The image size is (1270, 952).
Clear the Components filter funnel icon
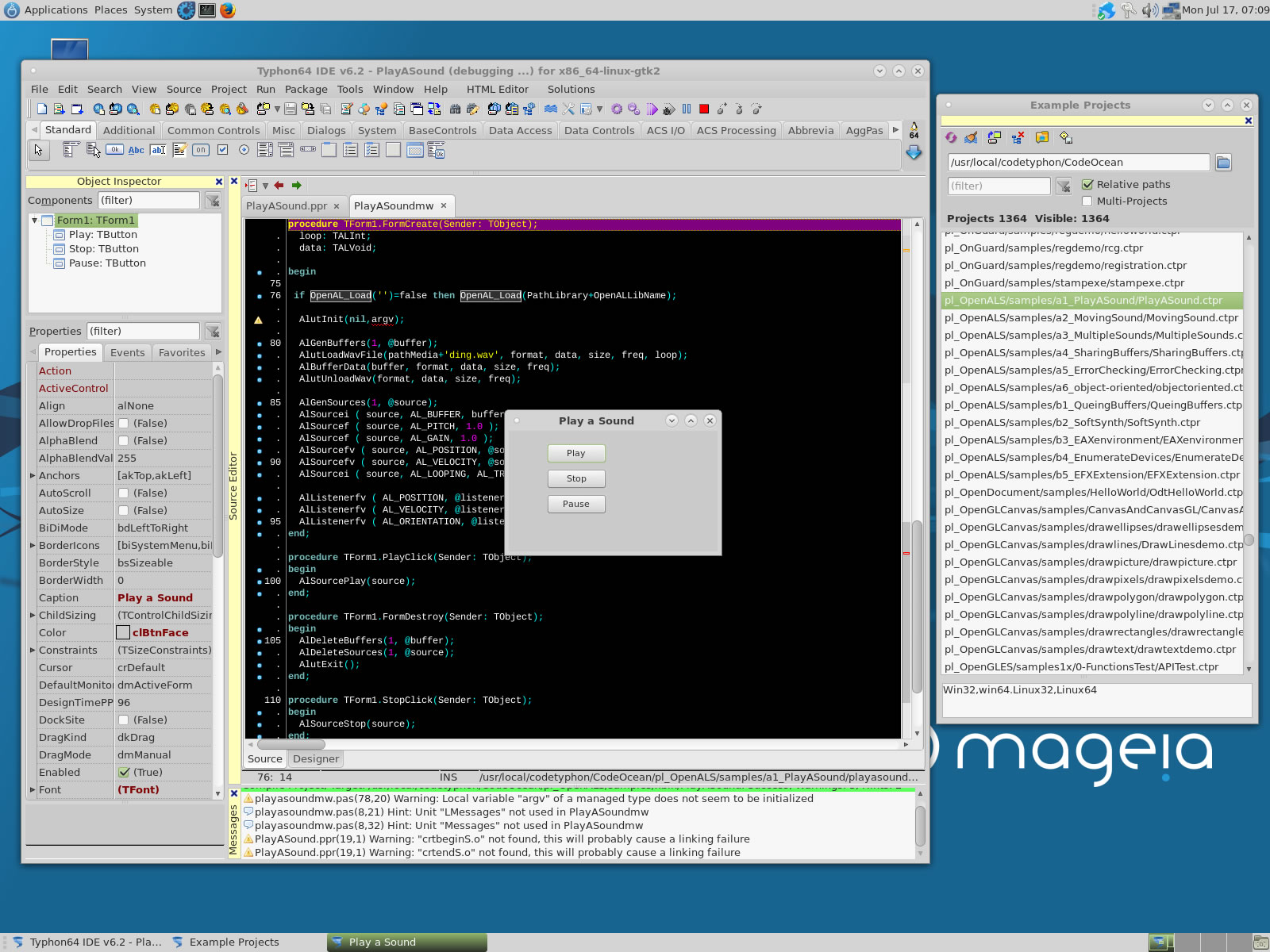tap(213, 201)
